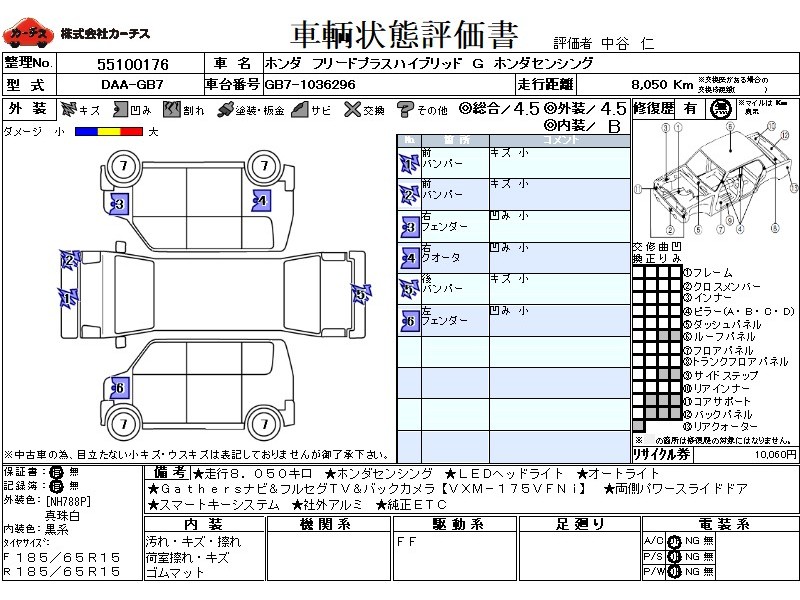The height and width of the screenshot is (600, 800).
Task: Click the A/C status indicator circle
Action: (674, 541)
